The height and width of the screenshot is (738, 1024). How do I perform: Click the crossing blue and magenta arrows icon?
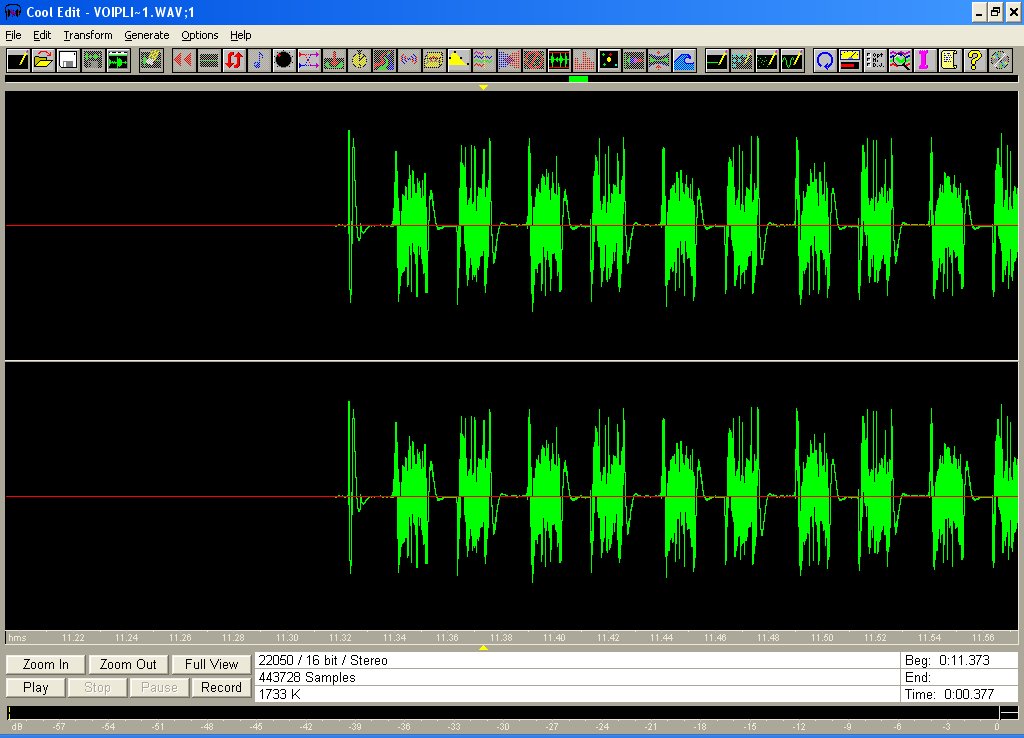[308, 61]
